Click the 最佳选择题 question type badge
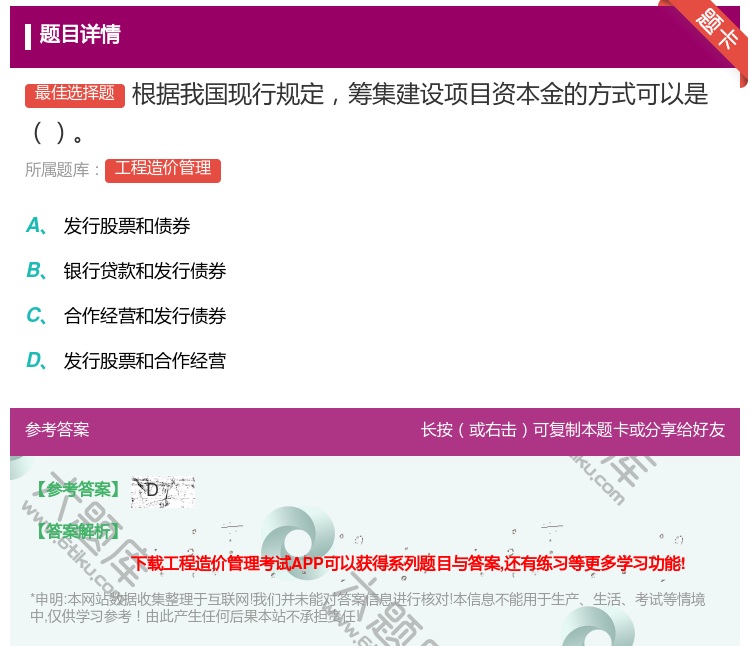The width and height of the screenshot is (750, 646). pyautogui.click(x=75, y=95)
